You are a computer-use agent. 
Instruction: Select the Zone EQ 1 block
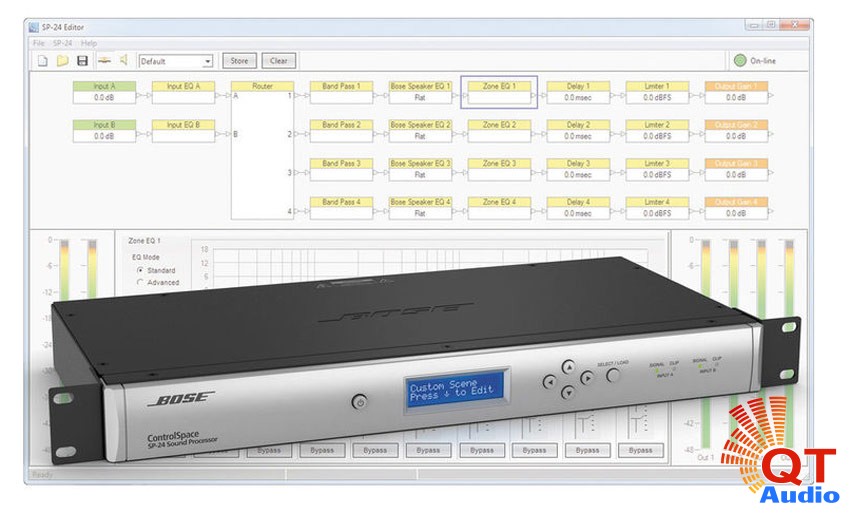499,92
